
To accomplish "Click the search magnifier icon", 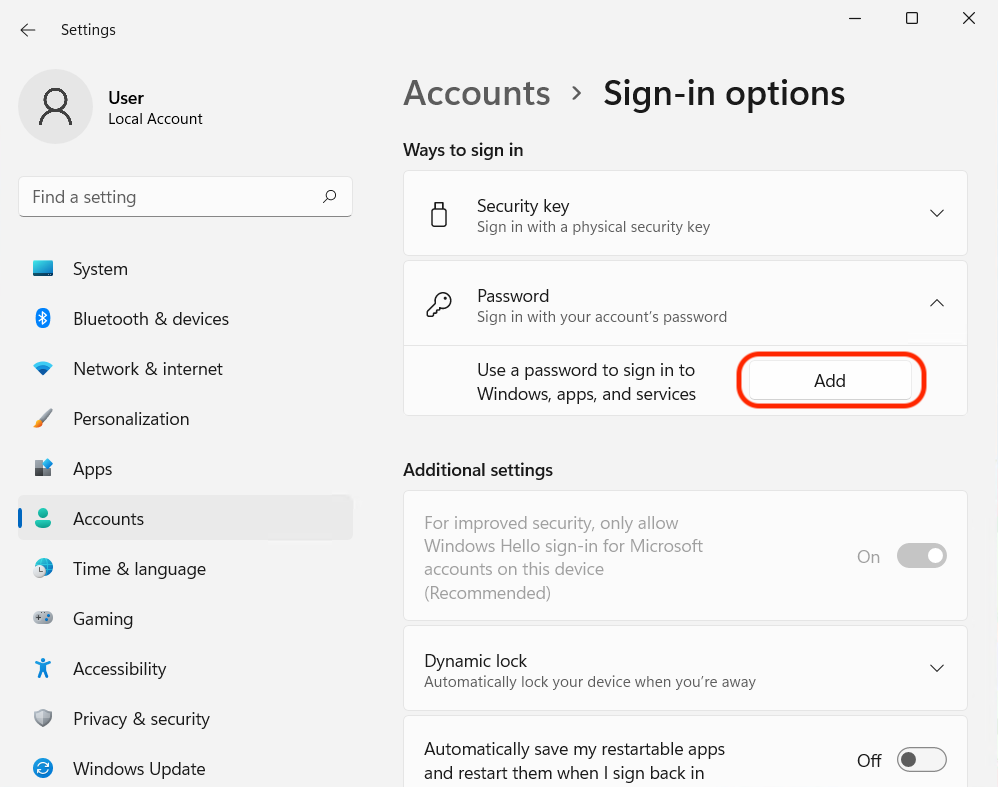I will (x=329, y=197).
